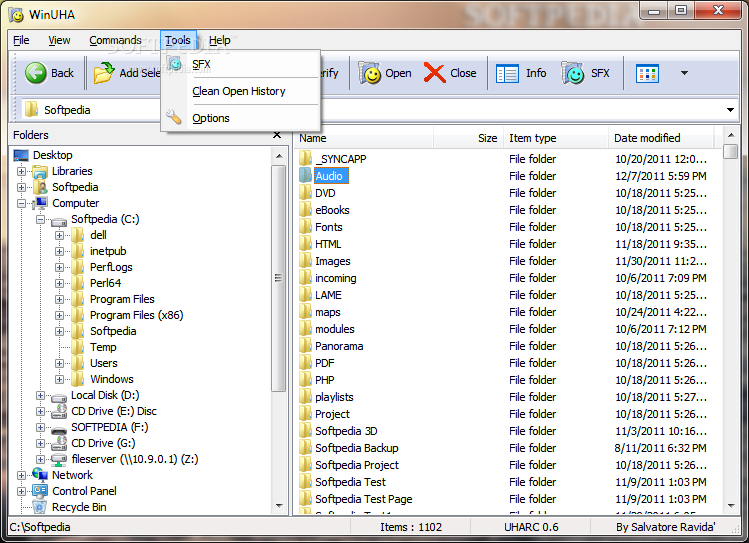Click the Open archive smiley icon
Viewport: 749px width, 543px height.
(x=369, y=73)
